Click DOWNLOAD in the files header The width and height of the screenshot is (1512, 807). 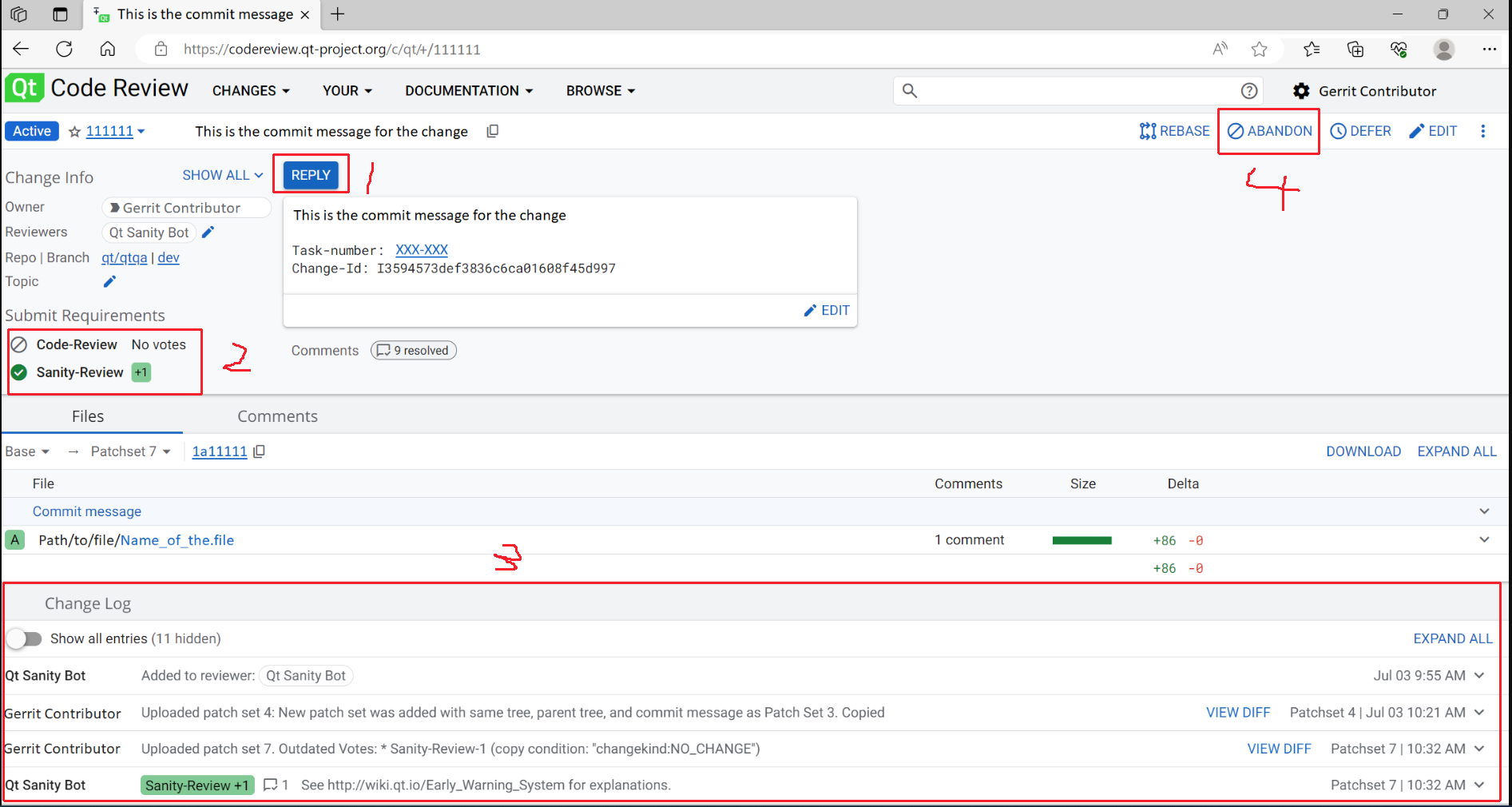1363,451
